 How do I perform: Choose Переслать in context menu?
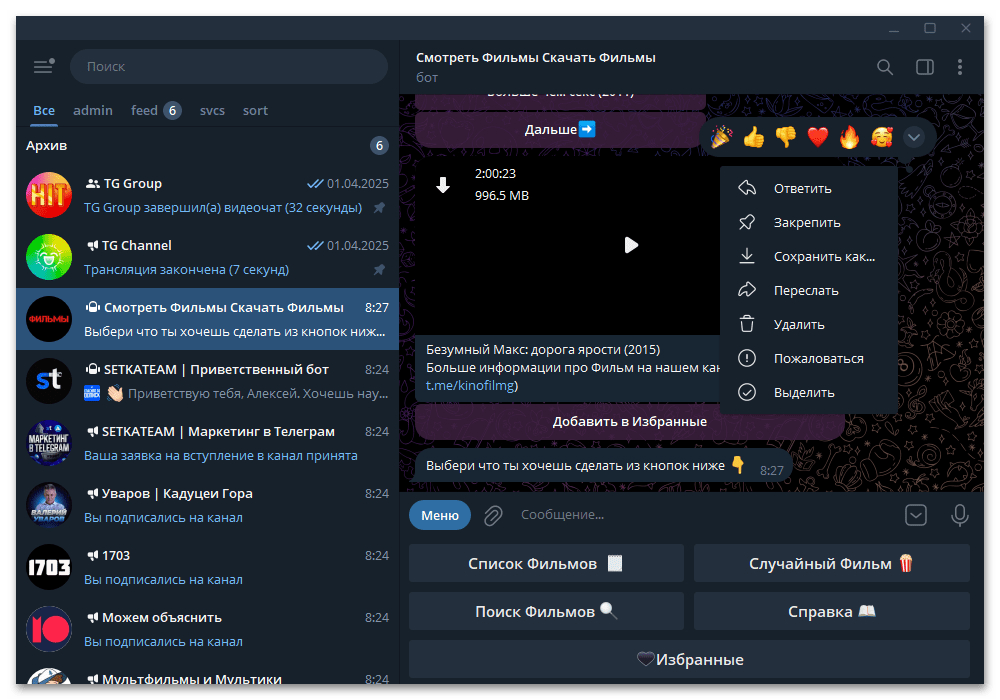tap(809, 291)
